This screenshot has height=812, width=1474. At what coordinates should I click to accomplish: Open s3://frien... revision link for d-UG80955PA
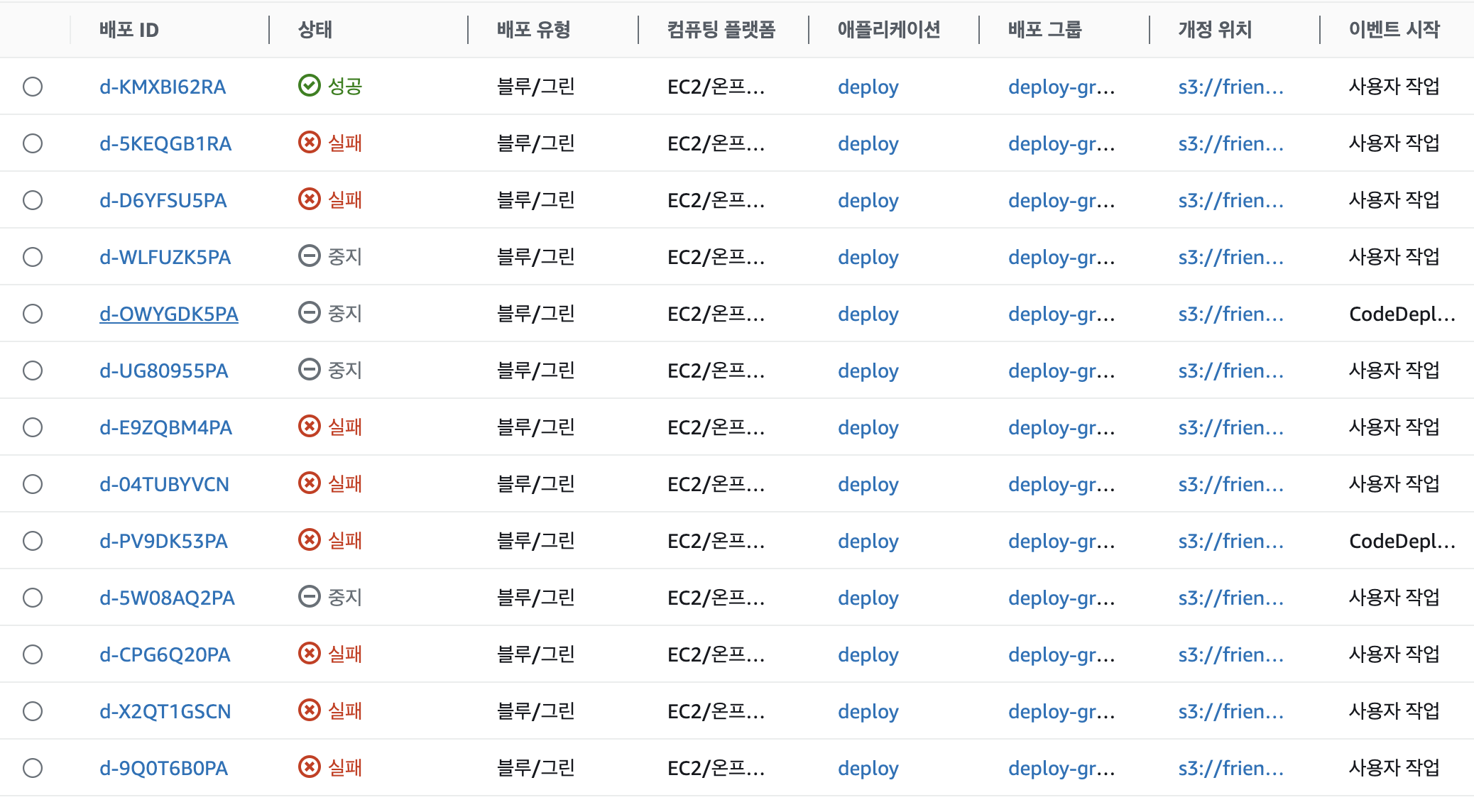click(1230, 371)
